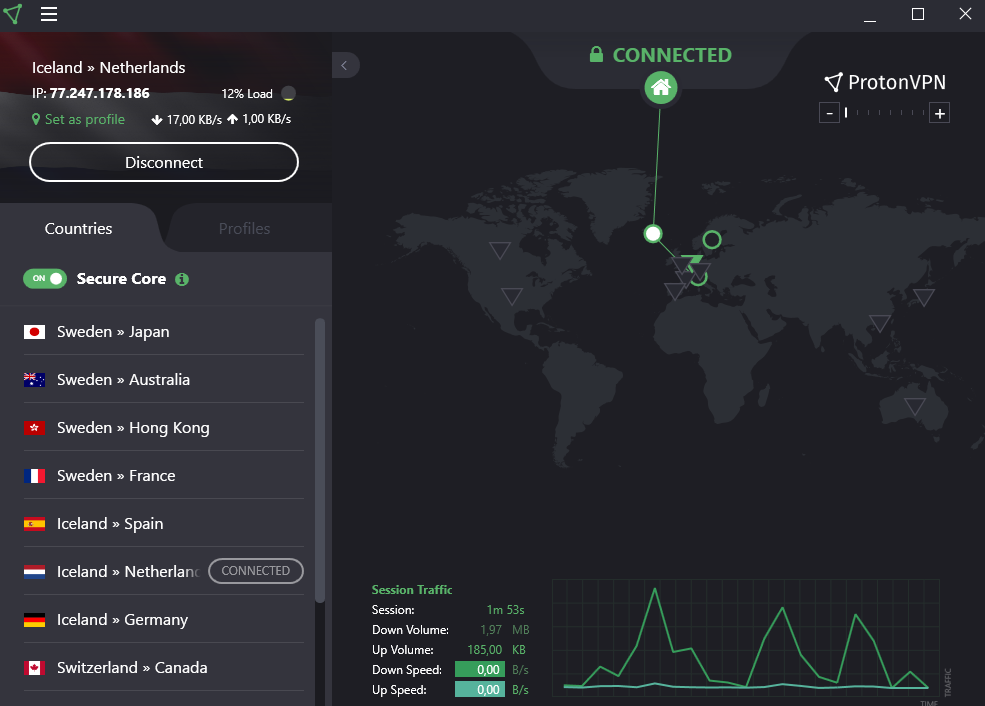Click the map zoom in plus button
This screenshot has width=985, height=706.
coord(939,113)
